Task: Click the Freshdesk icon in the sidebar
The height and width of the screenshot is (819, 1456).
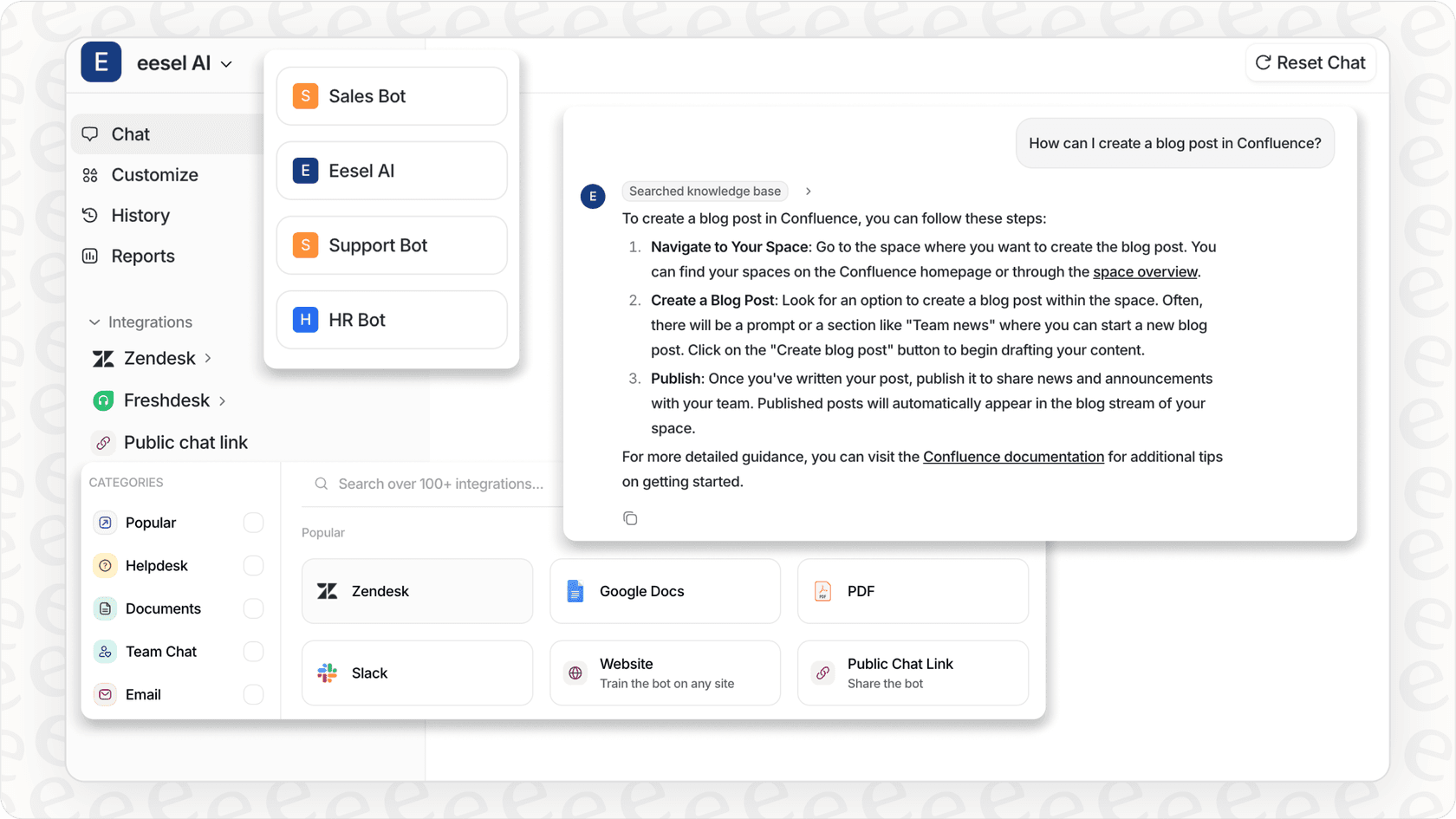Action: point(104,400)
